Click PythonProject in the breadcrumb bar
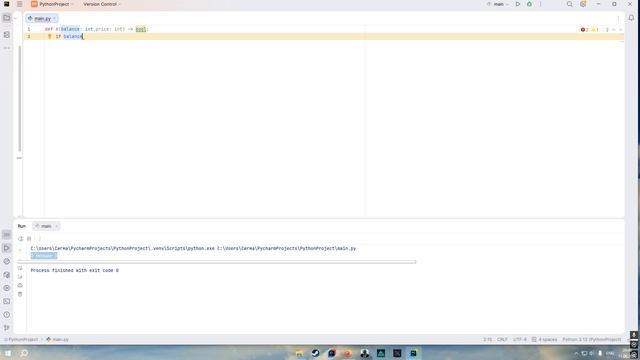The image size is (640, 360). 21,340
